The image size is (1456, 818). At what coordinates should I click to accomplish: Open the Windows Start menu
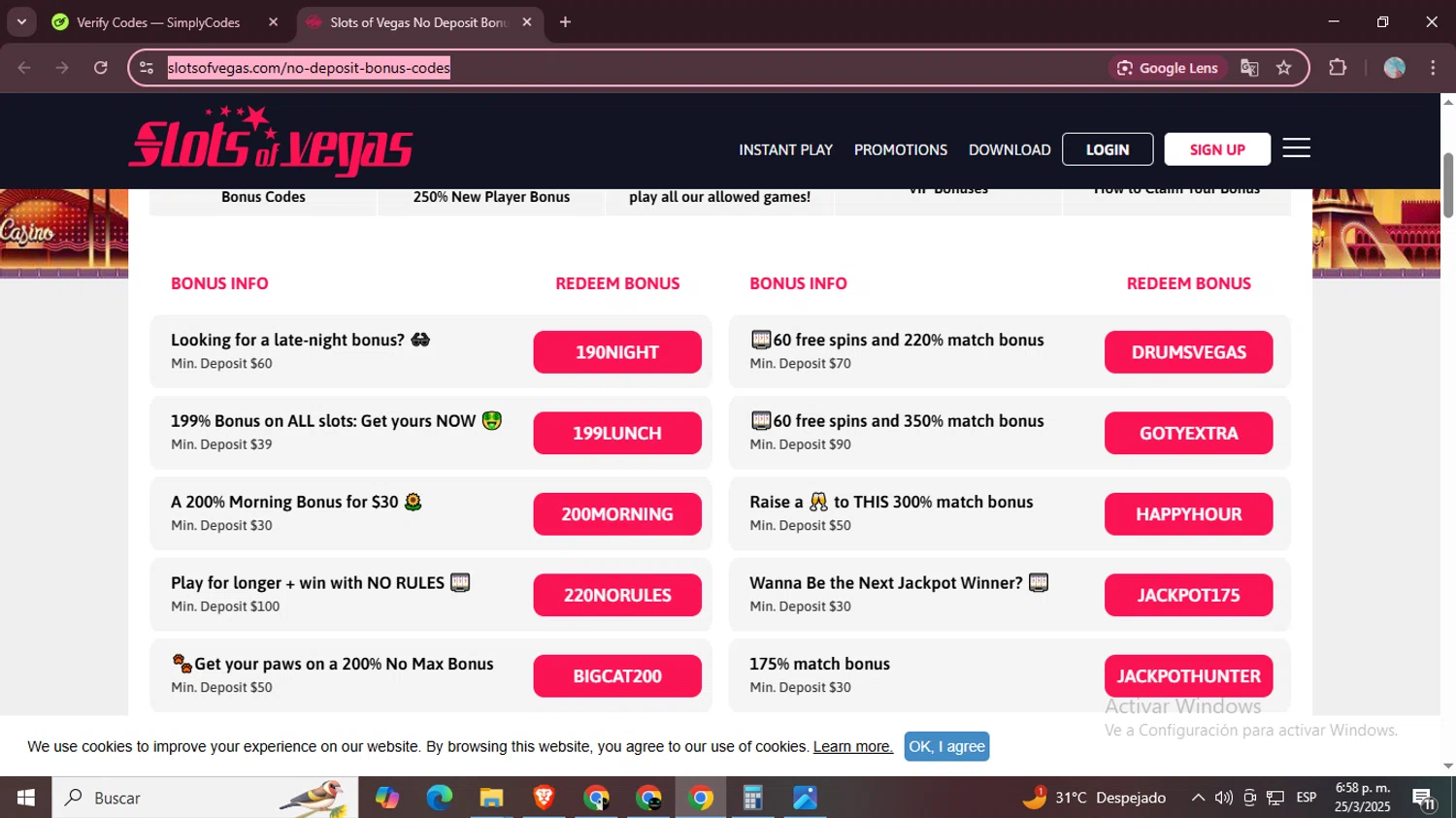[x=25, y=798]
